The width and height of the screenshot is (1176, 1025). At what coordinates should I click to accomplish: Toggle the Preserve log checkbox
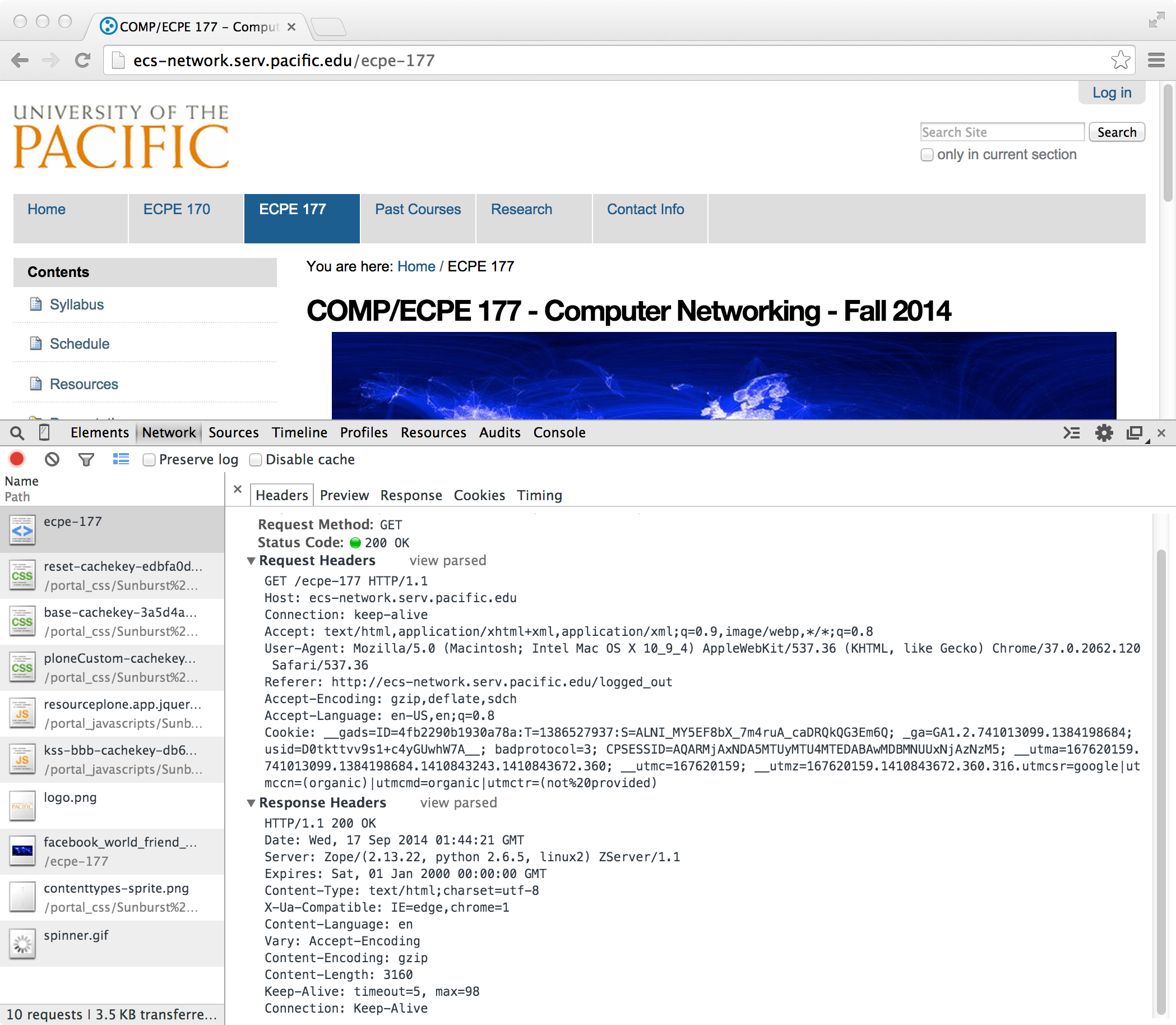147,459
